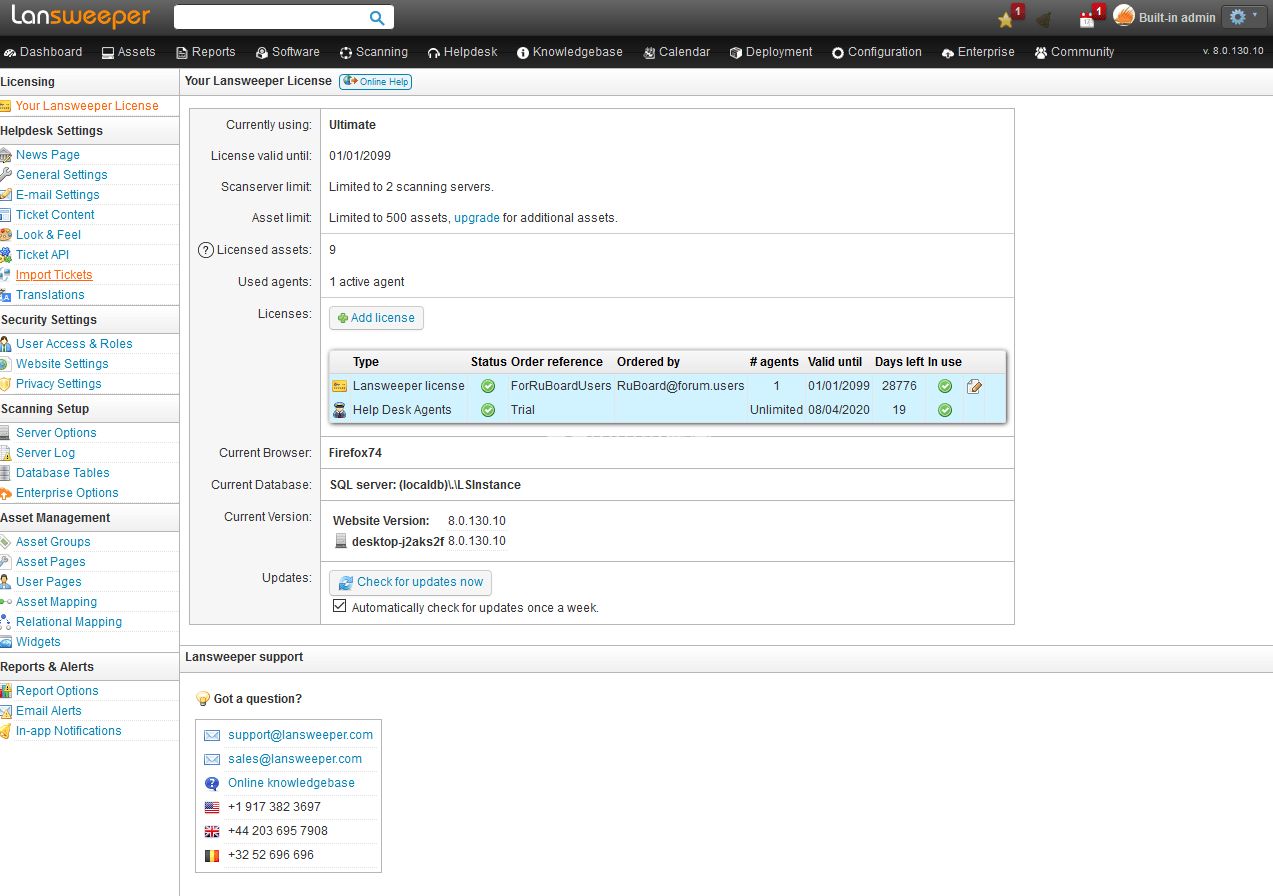Click the broom cleanup icon in header
This screenshot has height=896, width=1273.
tap(1044, 19)
